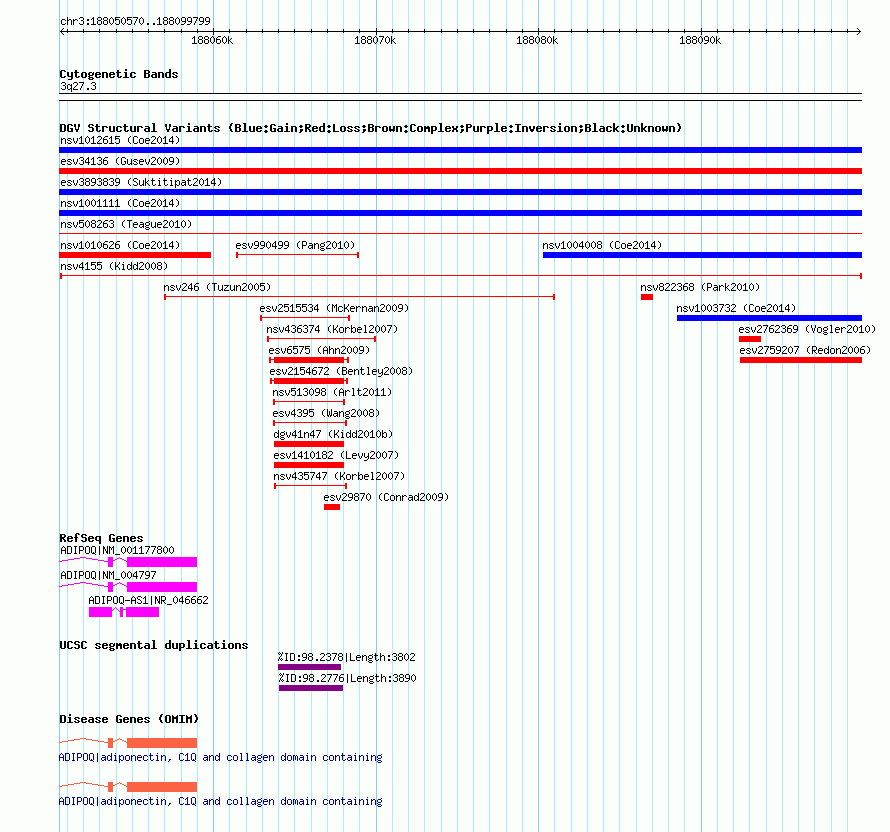The height and width of the screenshot is (832, 890).
Task: Click the RefSeq Genes track title
Action: (x=101, y=537)
